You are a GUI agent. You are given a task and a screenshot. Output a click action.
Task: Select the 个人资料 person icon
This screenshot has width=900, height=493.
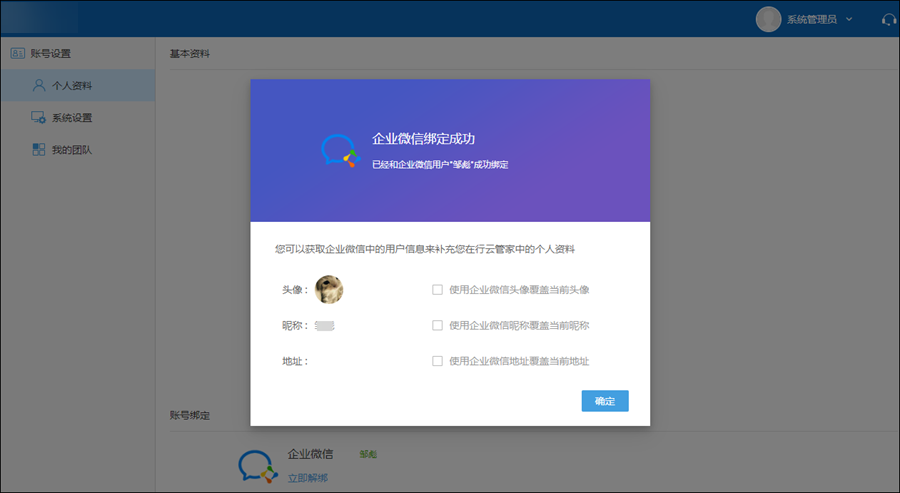39,86
